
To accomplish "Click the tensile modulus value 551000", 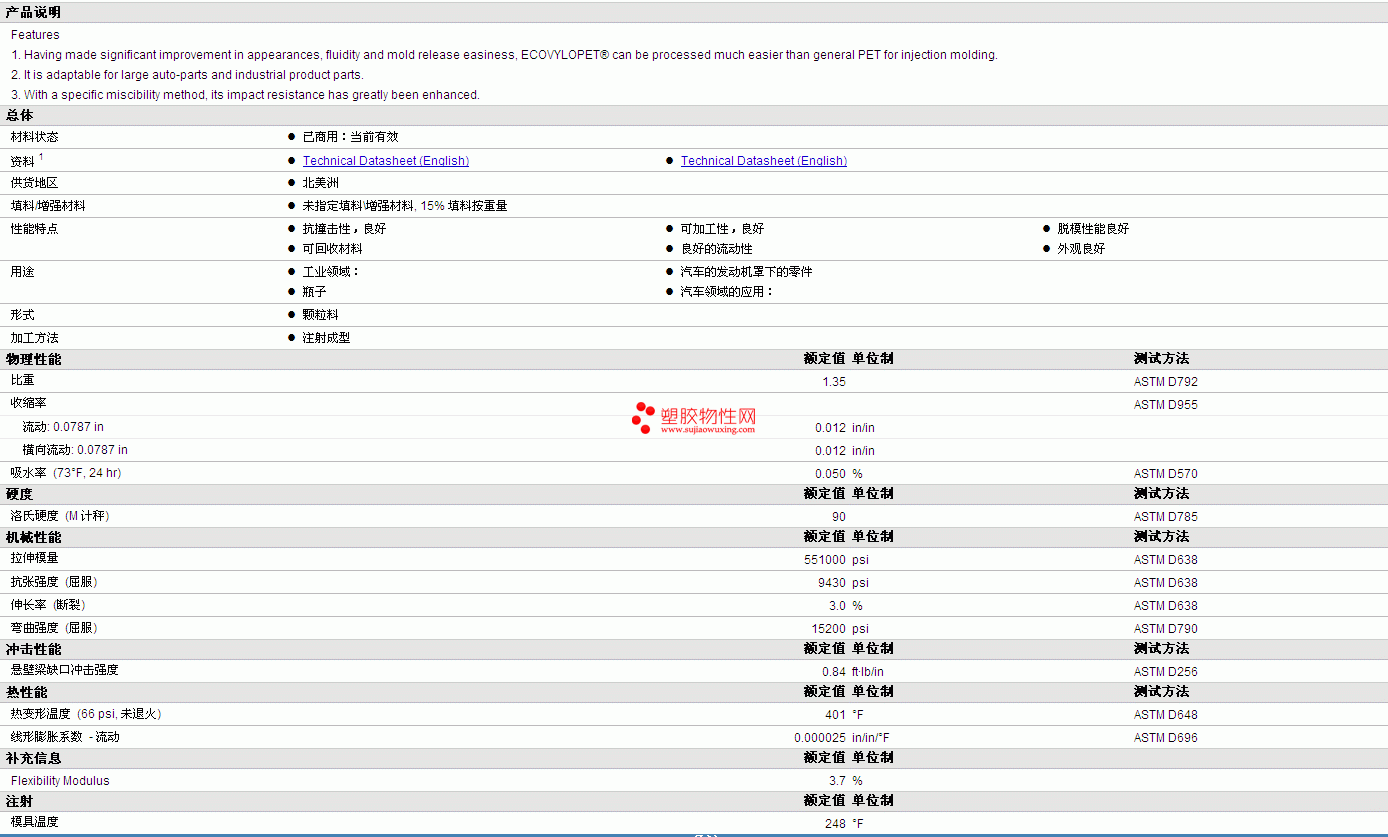I will point(825,560).
